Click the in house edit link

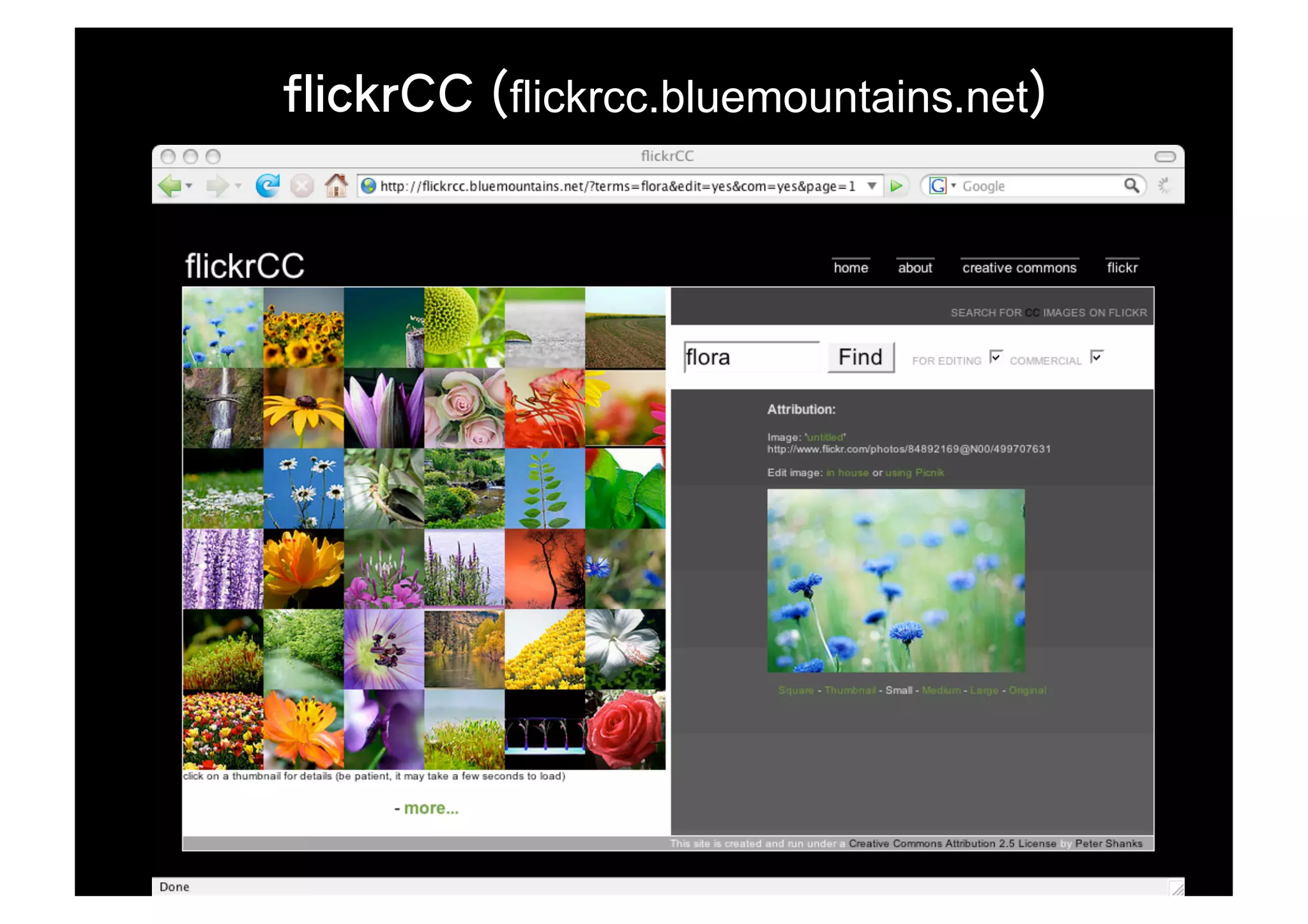tap(847, 473)
